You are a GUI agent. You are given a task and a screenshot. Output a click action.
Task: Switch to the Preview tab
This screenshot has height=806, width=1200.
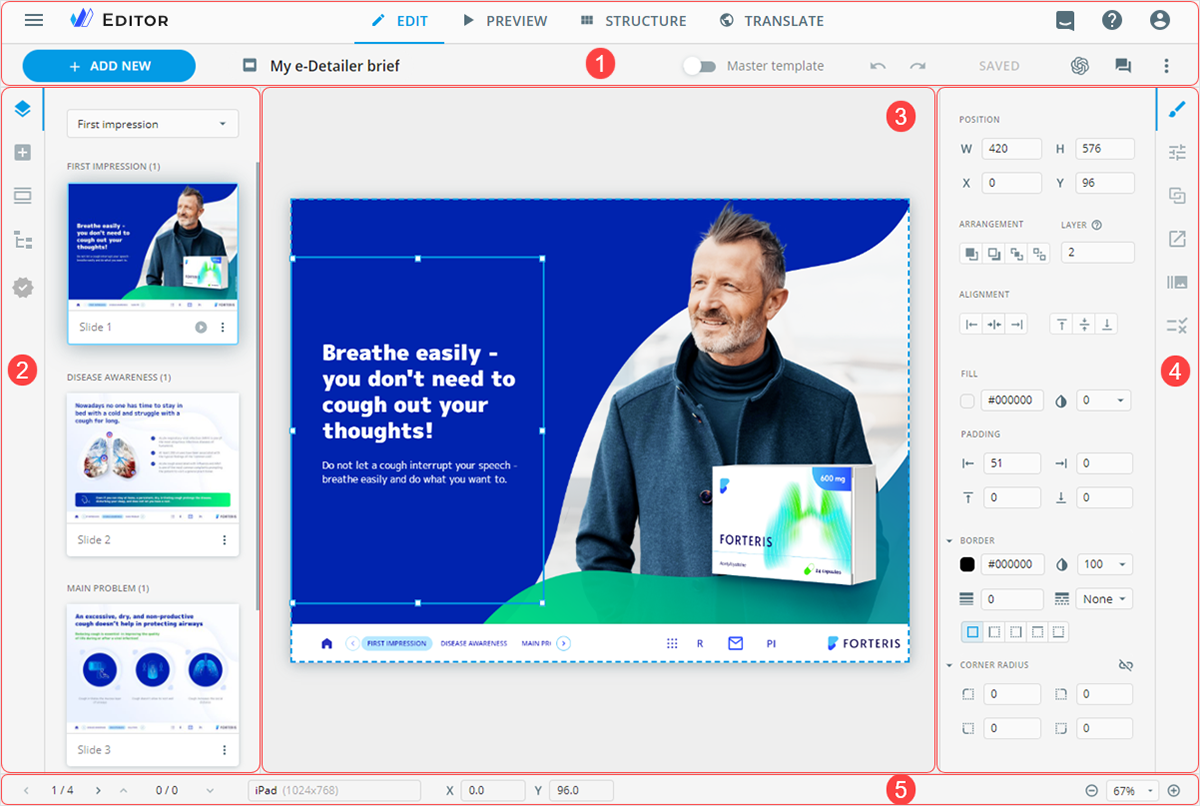pyautogui.click(x=505, y=21)
